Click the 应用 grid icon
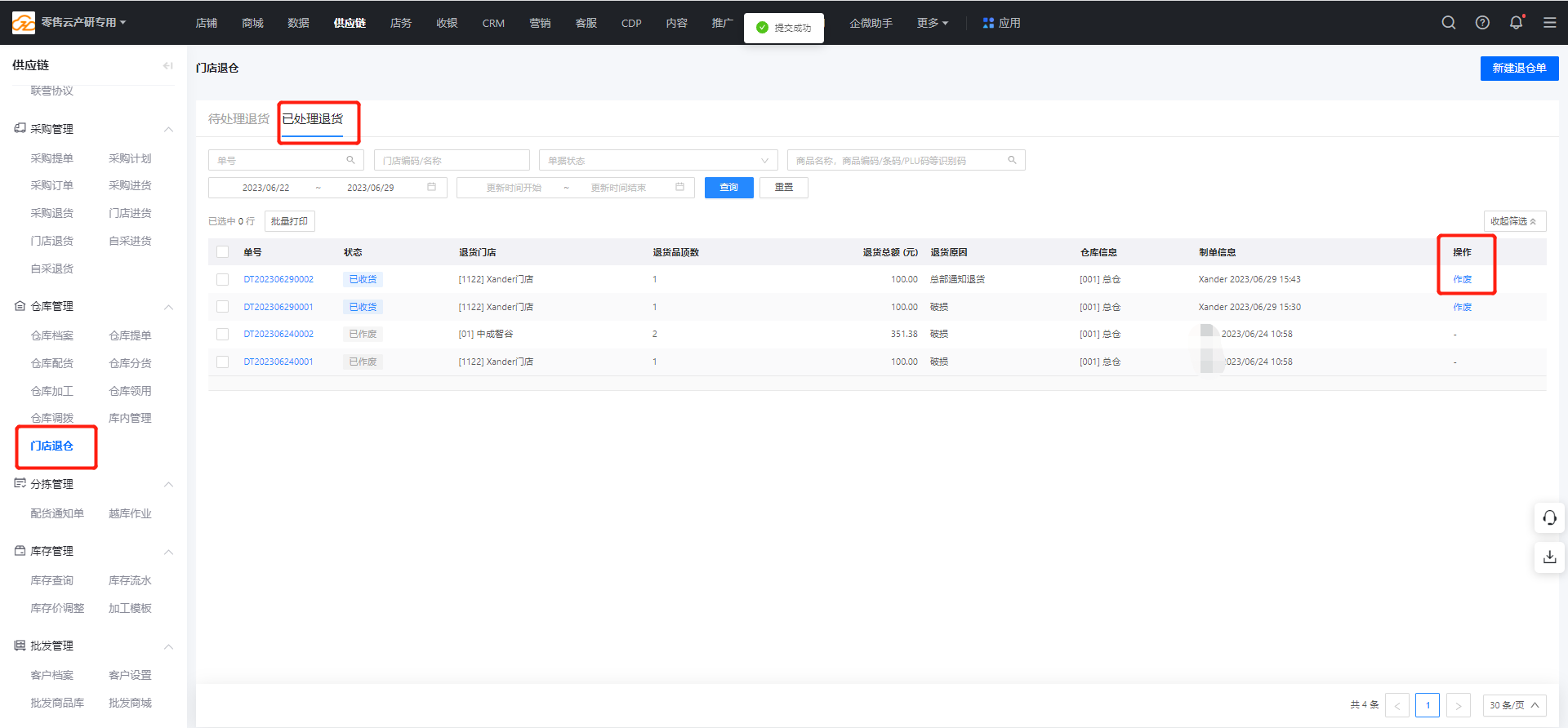The image size is (1568, 728). click(988, 23)
